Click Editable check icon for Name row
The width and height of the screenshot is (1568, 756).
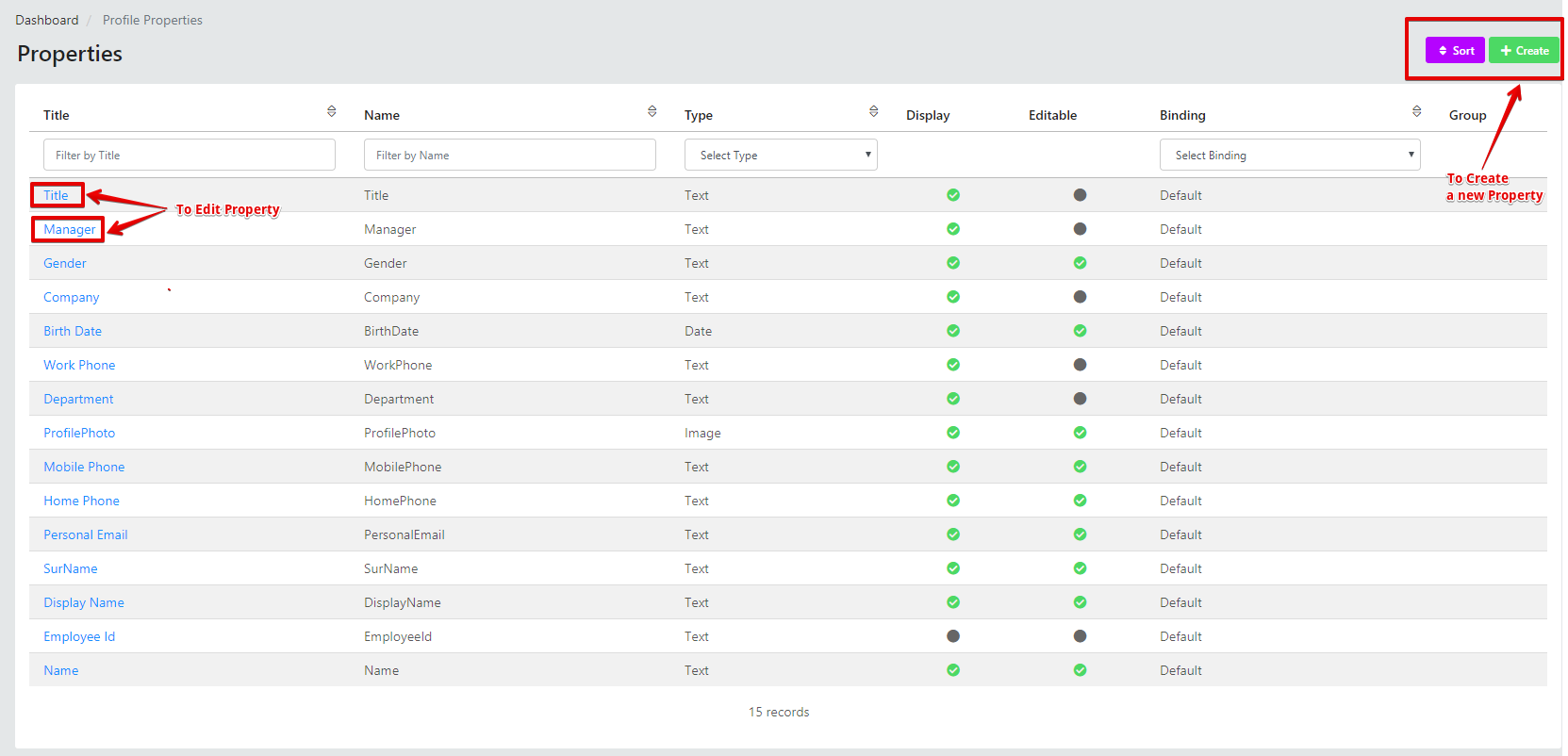pos(1080,670)
